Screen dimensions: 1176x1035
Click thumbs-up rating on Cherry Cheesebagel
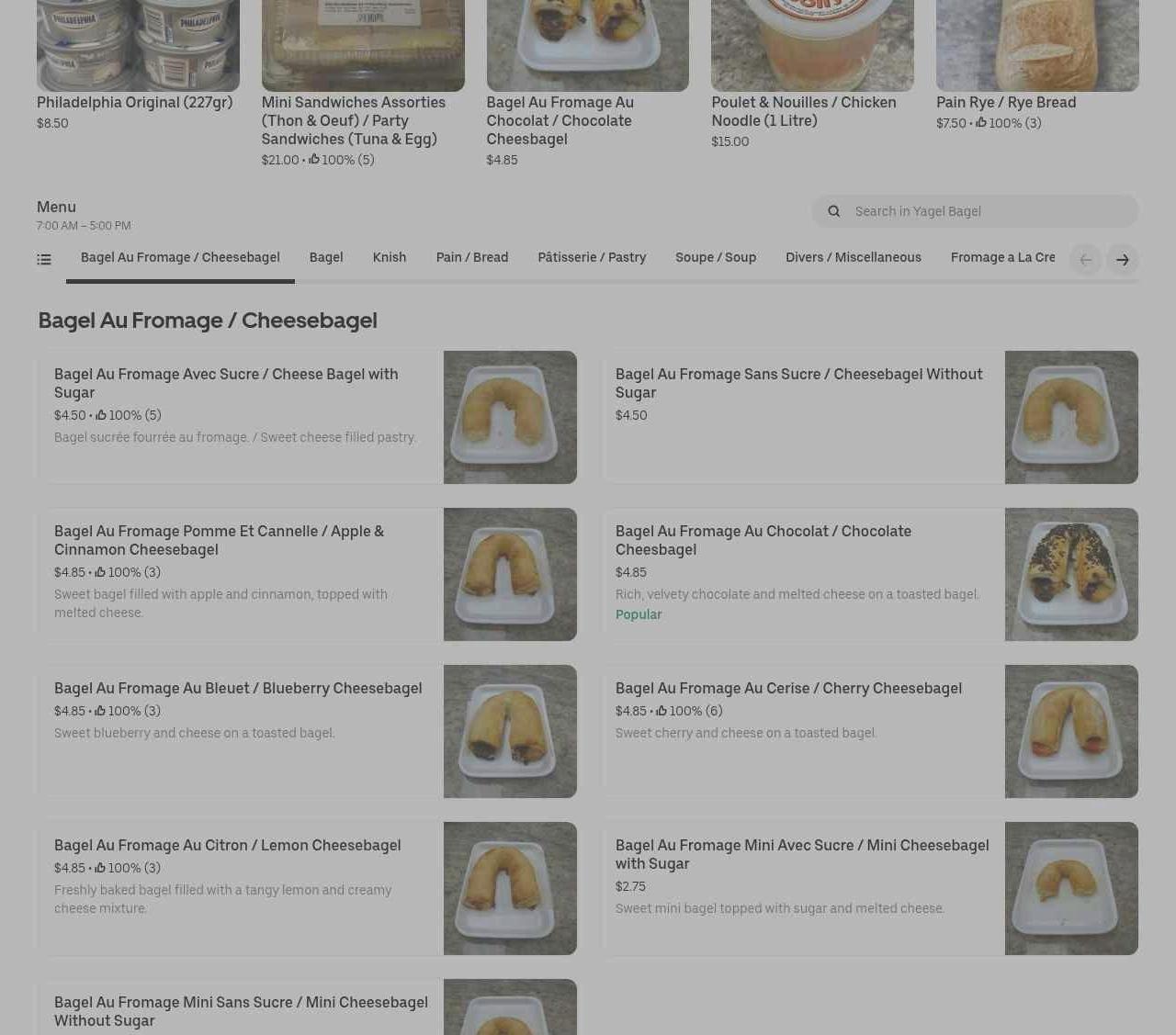[661, 711]
